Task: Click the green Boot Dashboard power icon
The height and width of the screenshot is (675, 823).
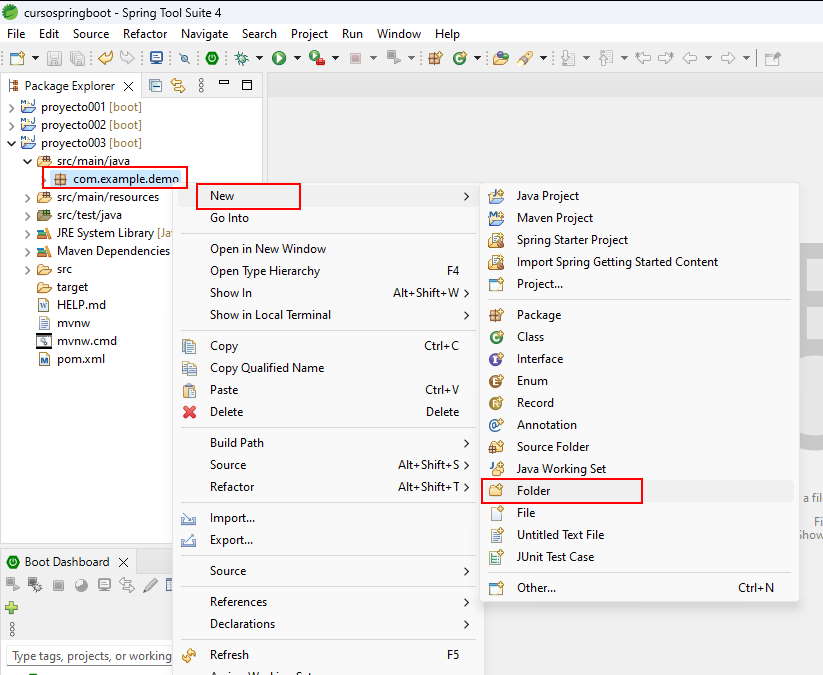Action: pos(212,58)
